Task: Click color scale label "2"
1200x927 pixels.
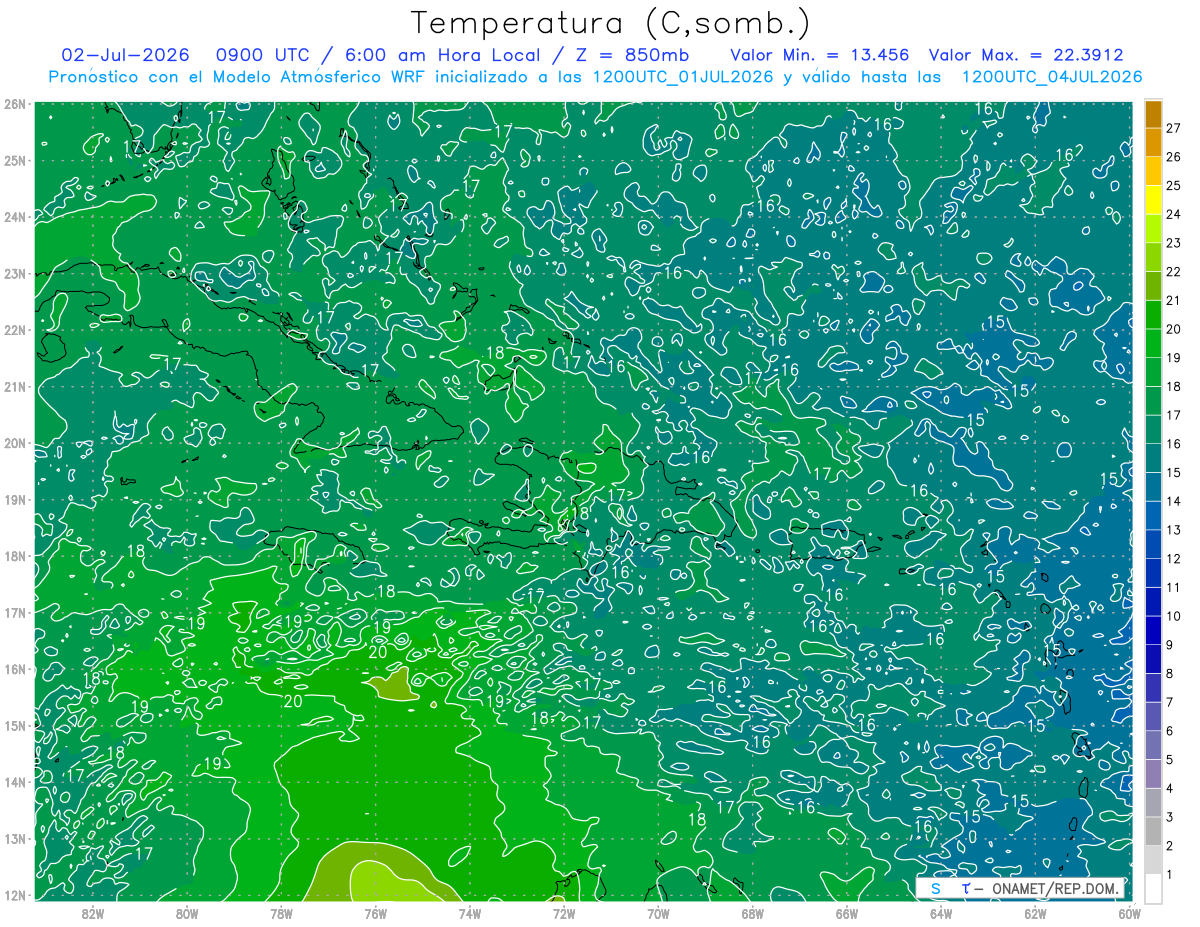Action: (x=1170, y=845)
